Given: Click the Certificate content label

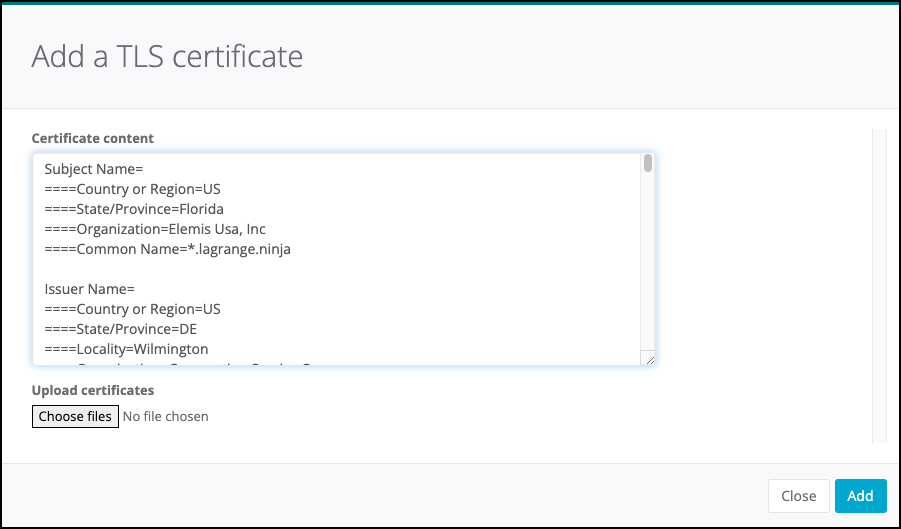Looking at the screenshot, I should [x=93, y=138].
